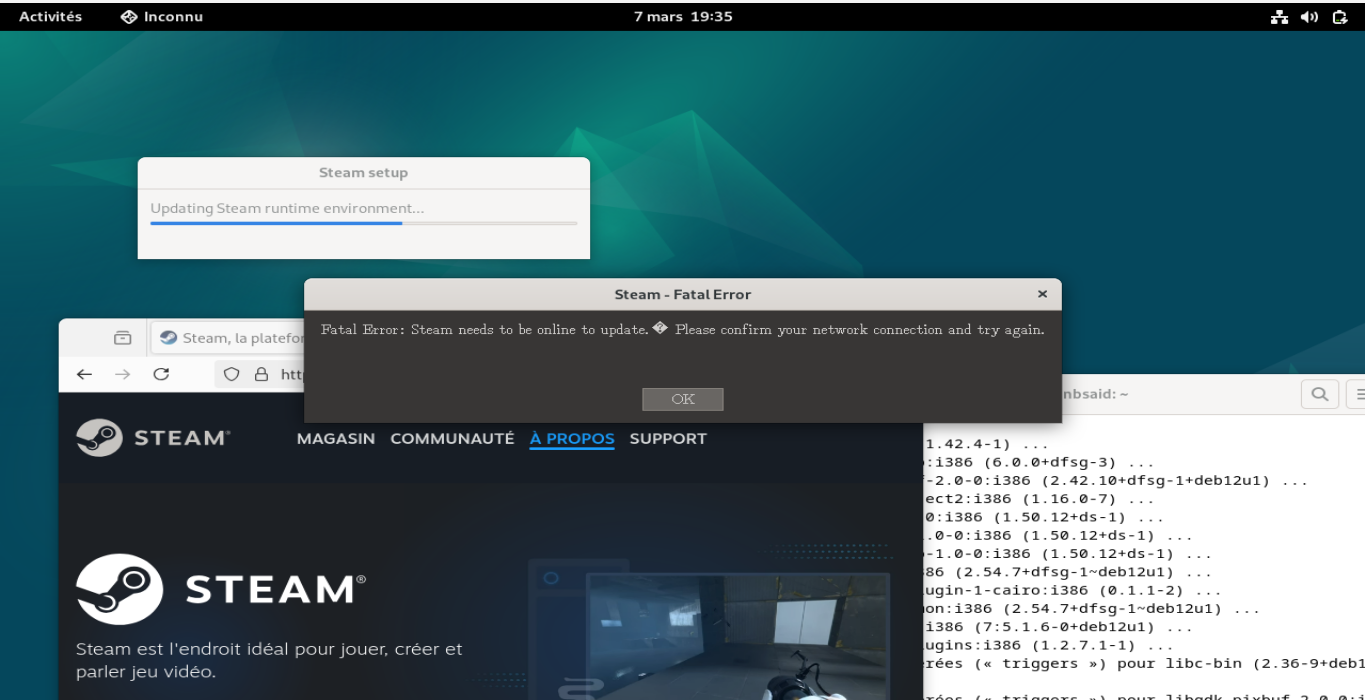This screenshot has height=700, width=1365.
Task: Open the browser tab overview icon
Action: pyautogui.click(x=122, y=338)
